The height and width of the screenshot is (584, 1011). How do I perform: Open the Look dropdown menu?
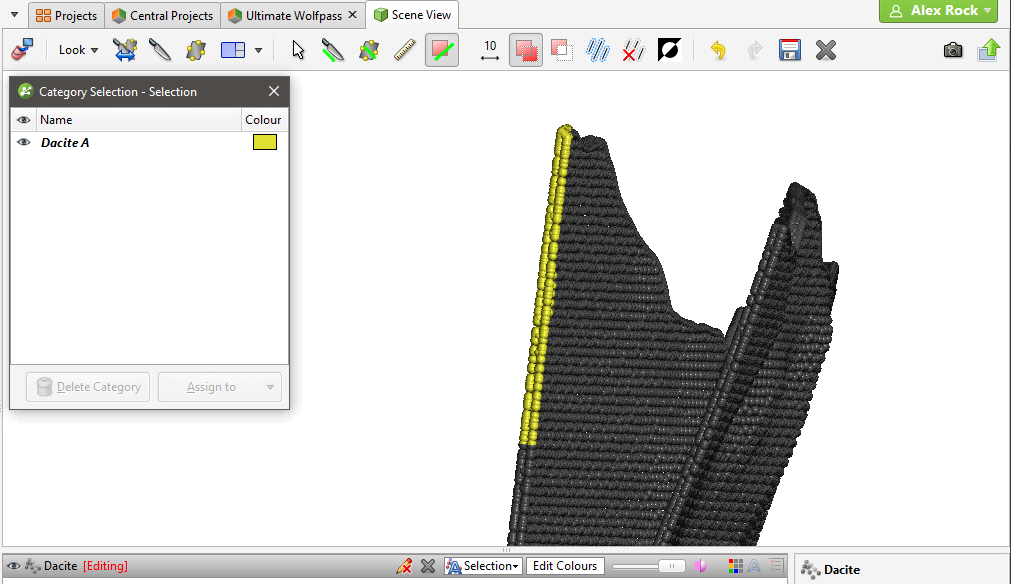click(x=78, y=50)
